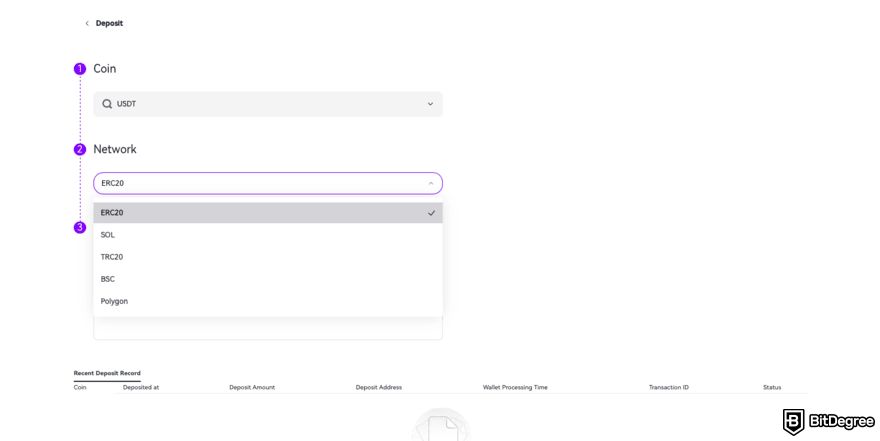
Task: Select ERC20 network option
Action: point(268,213)
